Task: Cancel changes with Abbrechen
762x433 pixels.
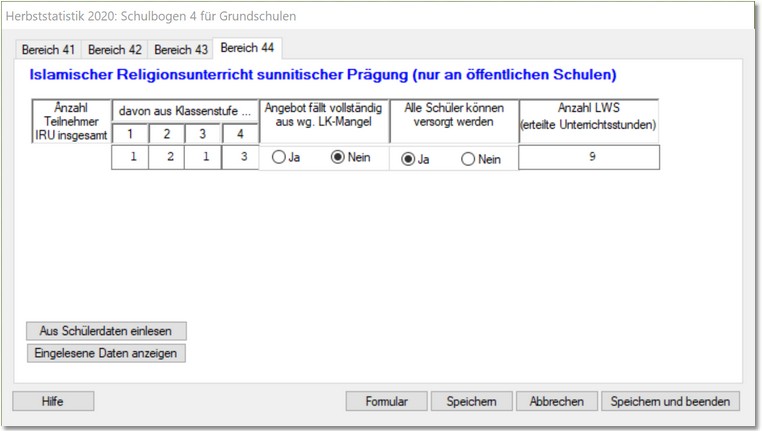Action: pos(556,401)
